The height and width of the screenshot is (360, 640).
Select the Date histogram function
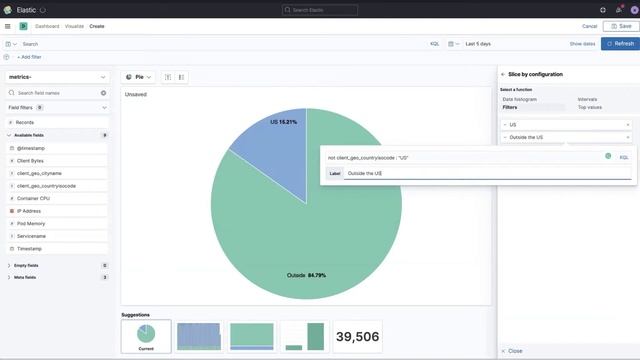(x=520, y=99)
